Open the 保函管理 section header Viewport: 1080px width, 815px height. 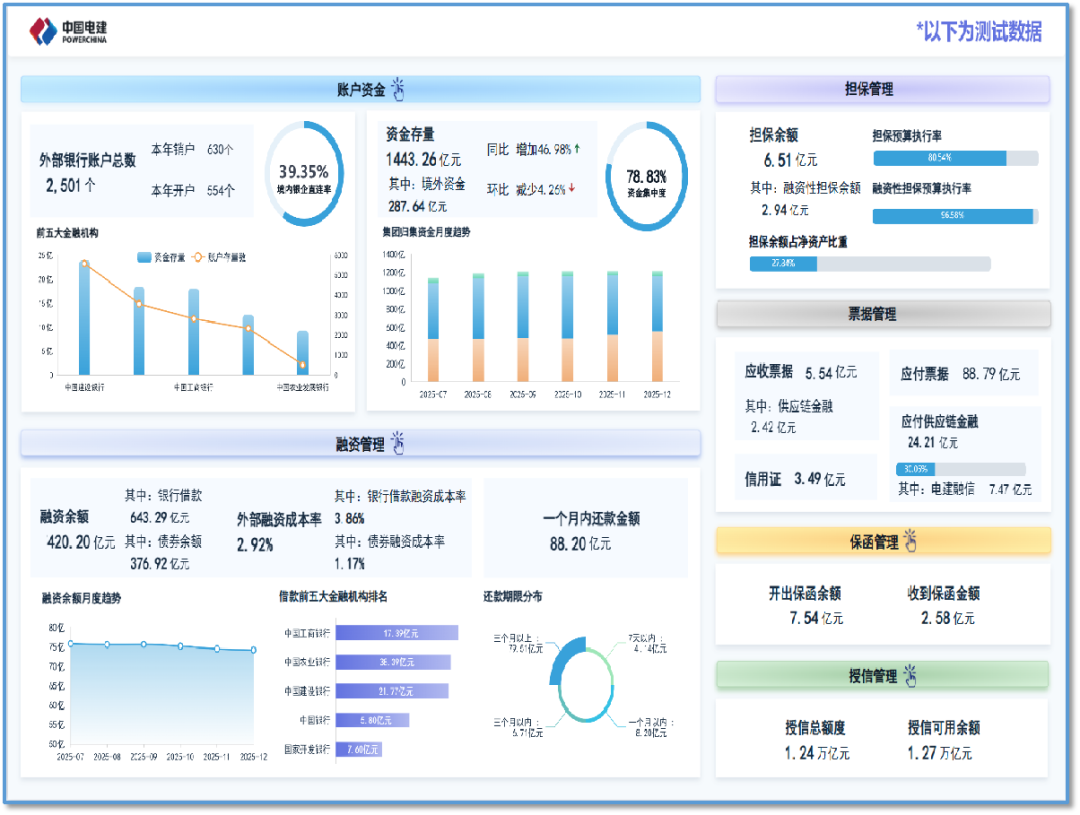[883, 541]
